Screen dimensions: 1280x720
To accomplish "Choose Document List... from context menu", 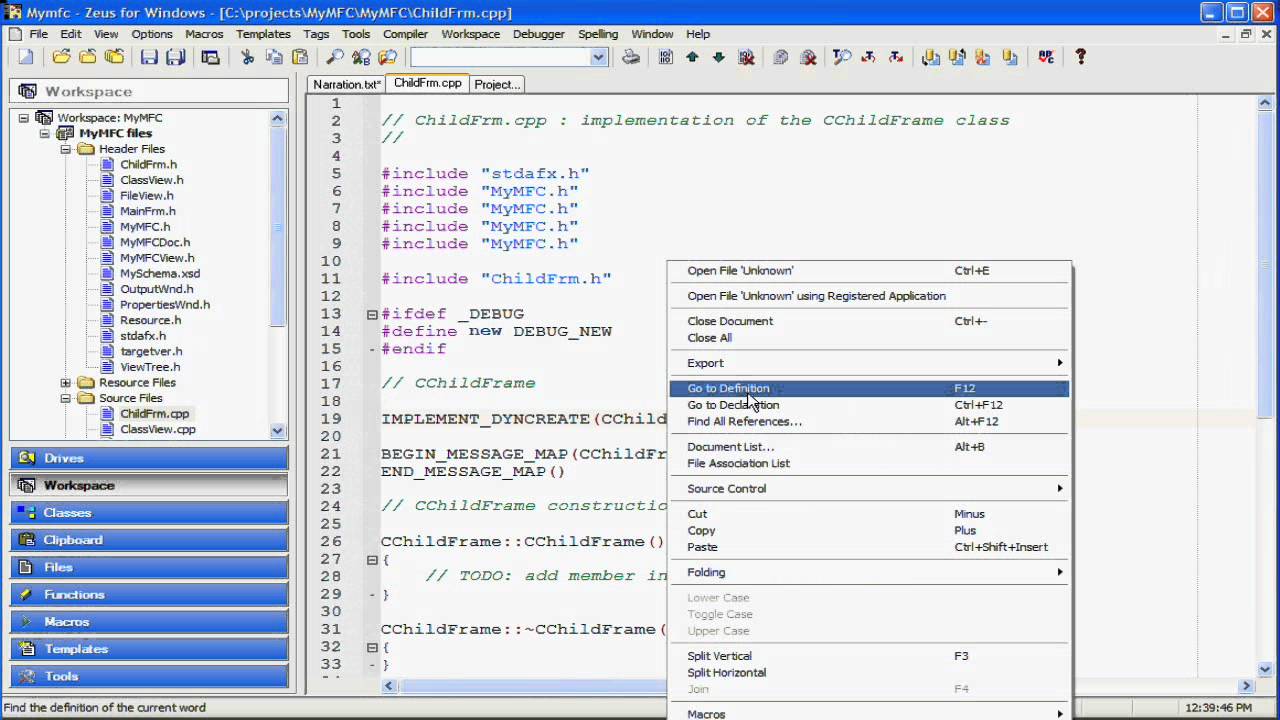I will (870, 447).
